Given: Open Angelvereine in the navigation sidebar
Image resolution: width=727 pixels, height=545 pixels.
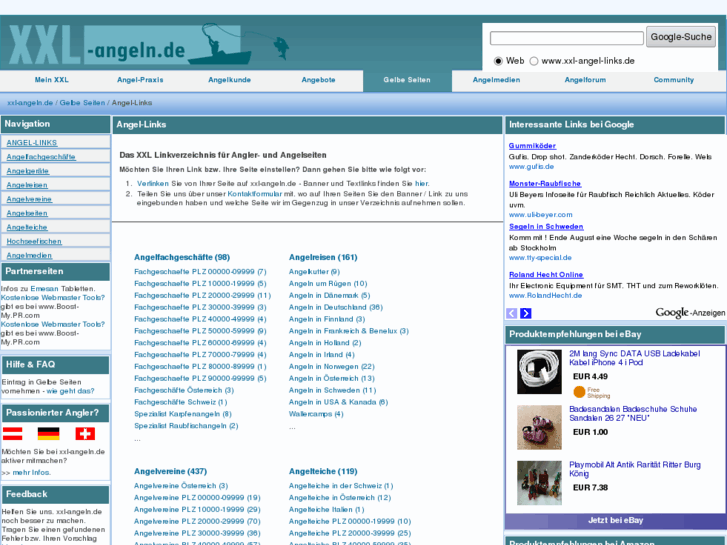Looking at the screenshot, I should 29,199.
